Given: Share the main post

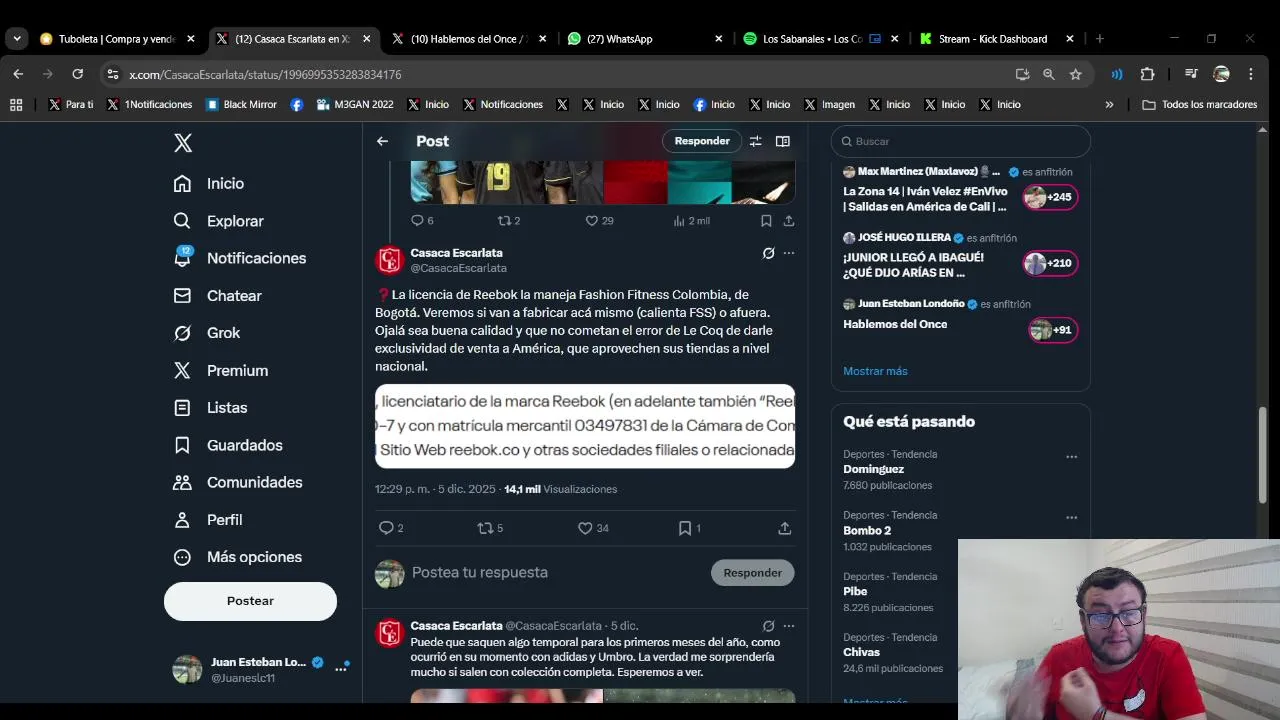Looking at the screenshot, I should point(785,528).
